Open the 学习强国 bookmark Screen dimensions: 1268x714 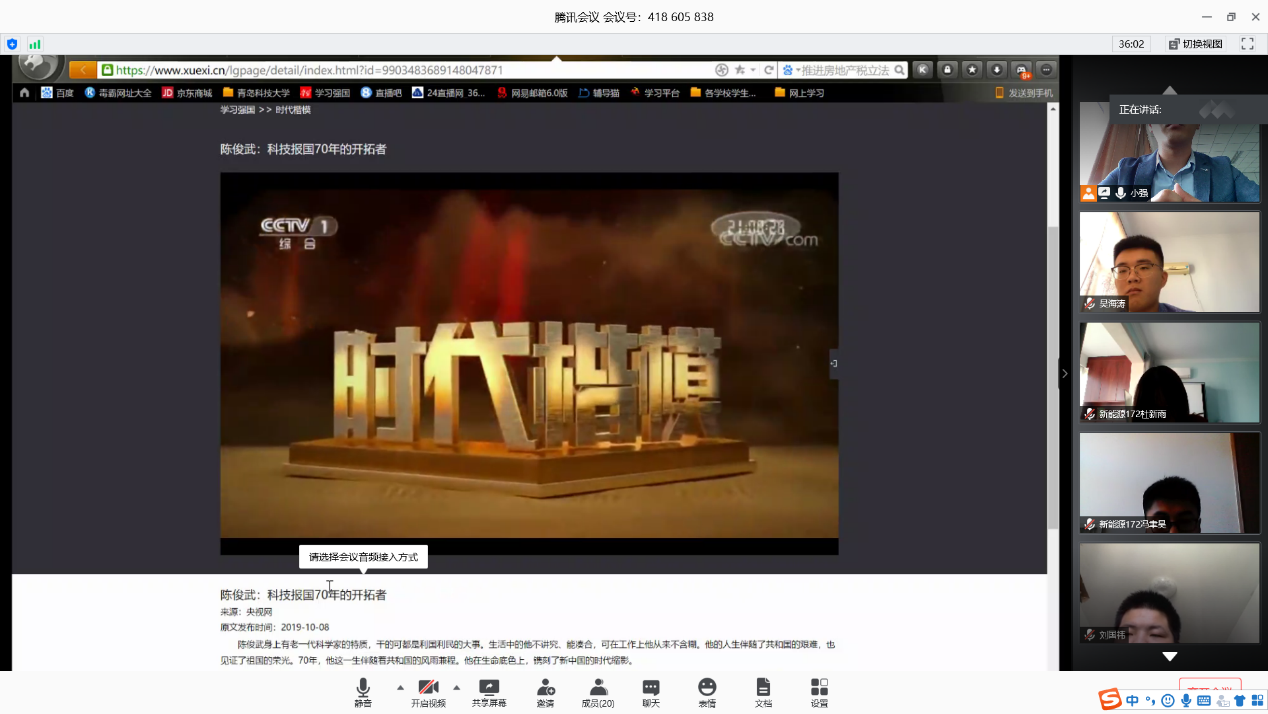click(x=325, y=93)
